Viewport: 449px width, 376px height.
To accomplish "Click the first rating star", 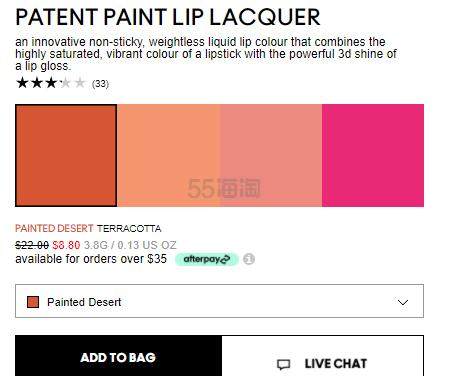I will click(22, 83).
